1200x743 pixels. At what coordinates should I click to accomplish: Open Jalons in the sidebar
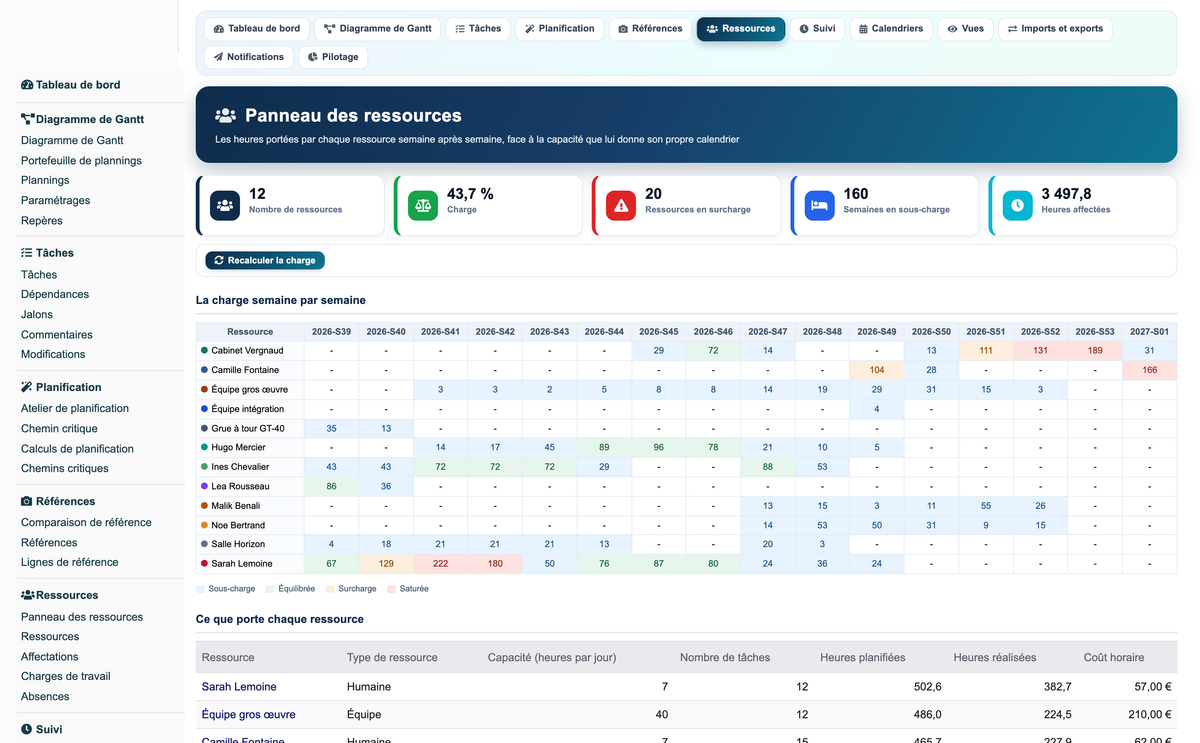37,314
